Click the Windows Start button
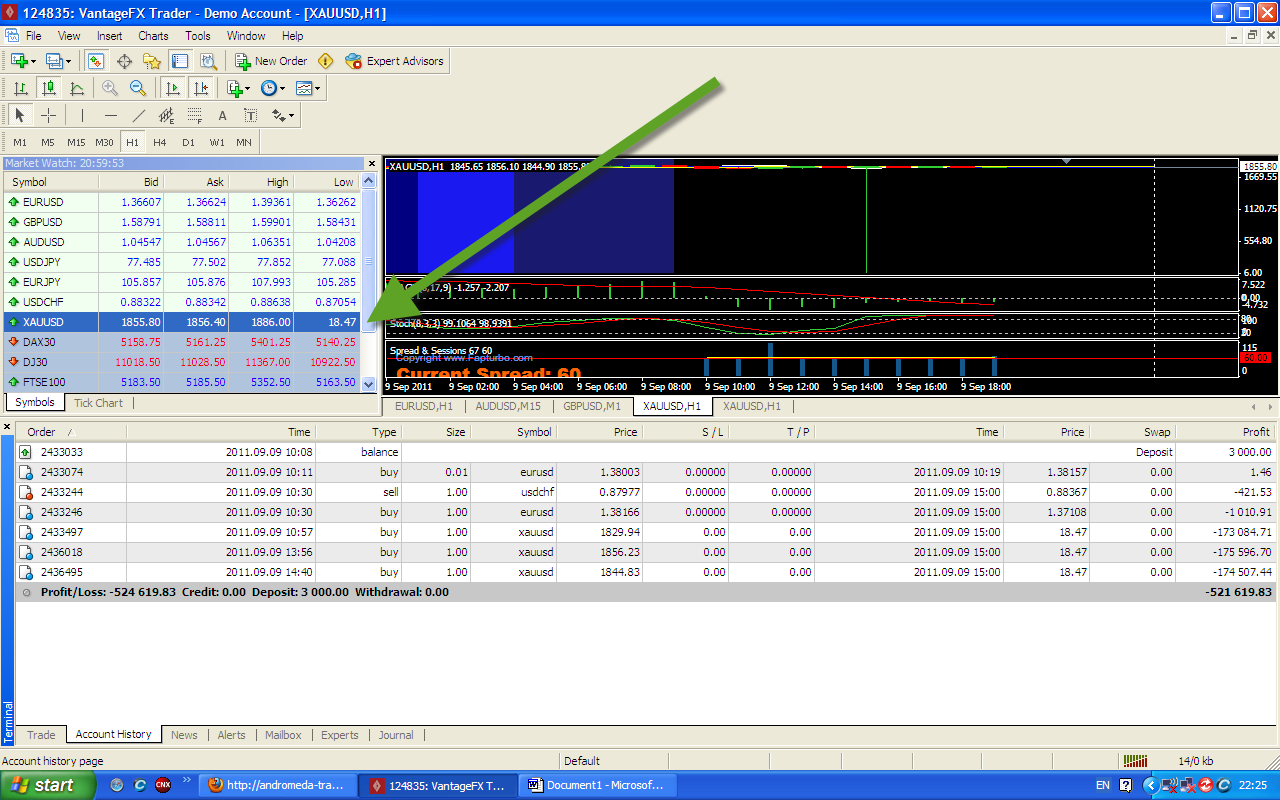 (47, 785)
